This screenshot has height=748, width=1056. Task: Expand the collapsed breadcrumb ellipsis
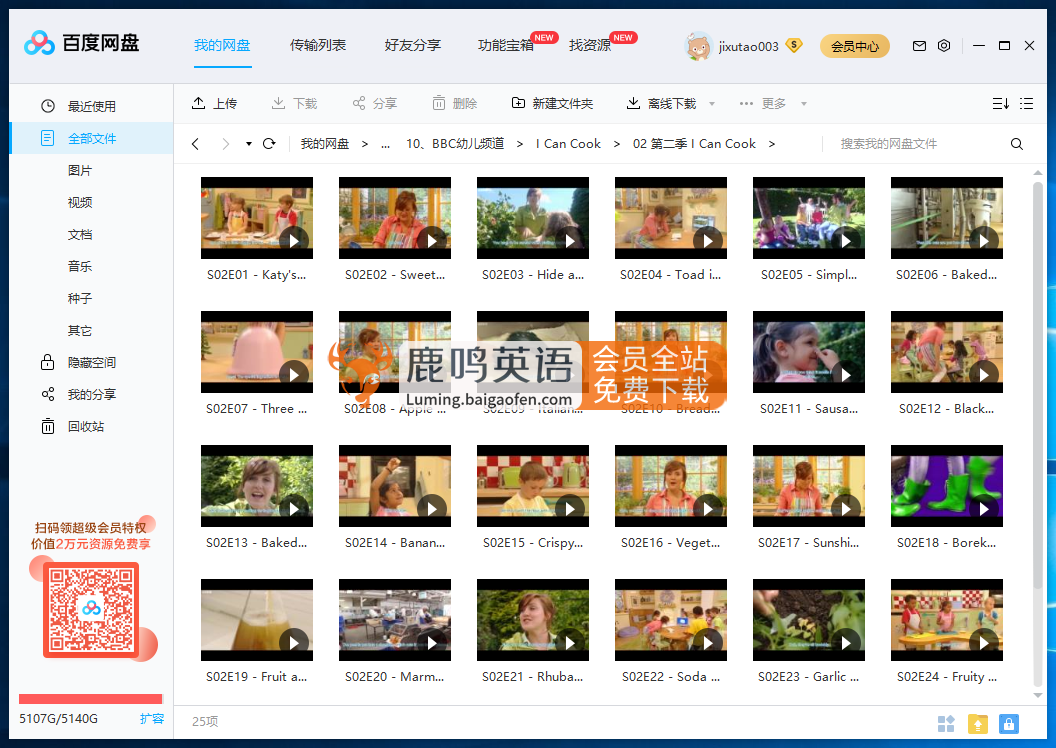pos(385,144)
